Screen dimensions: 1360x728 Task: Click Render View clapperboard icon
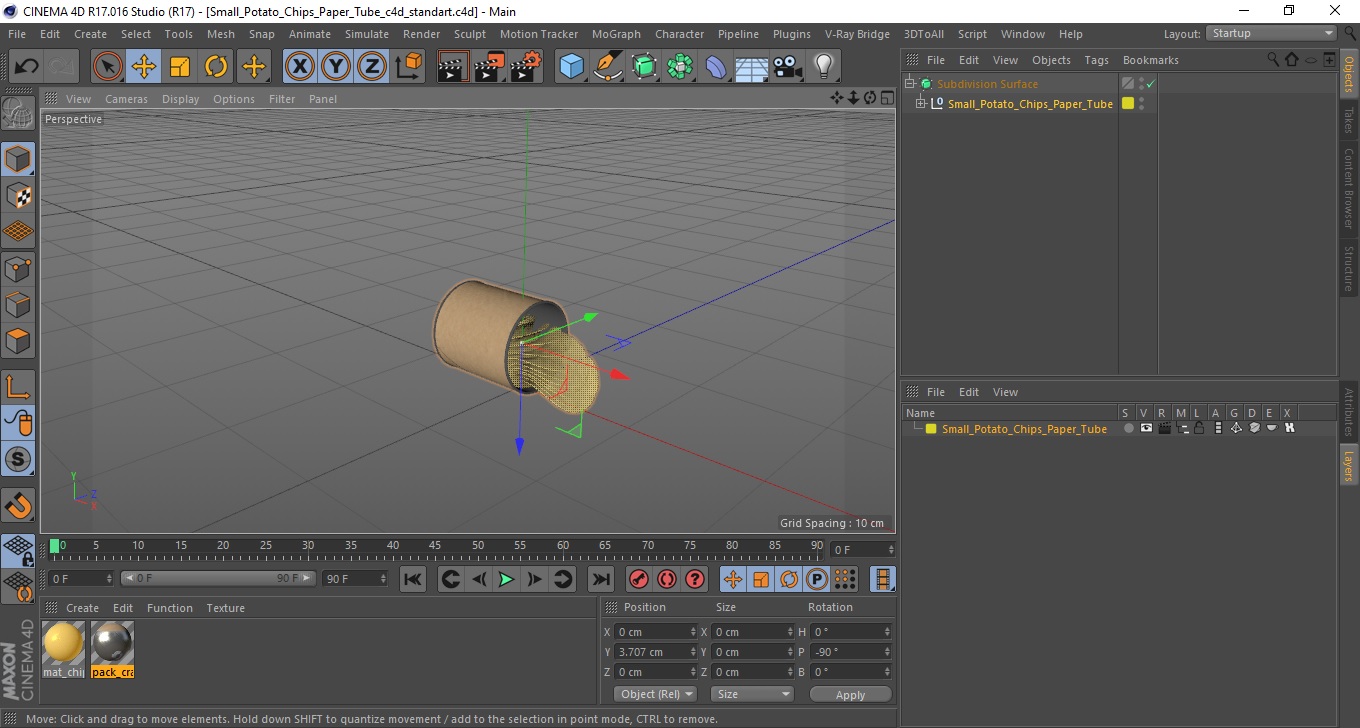coord(453,67)
